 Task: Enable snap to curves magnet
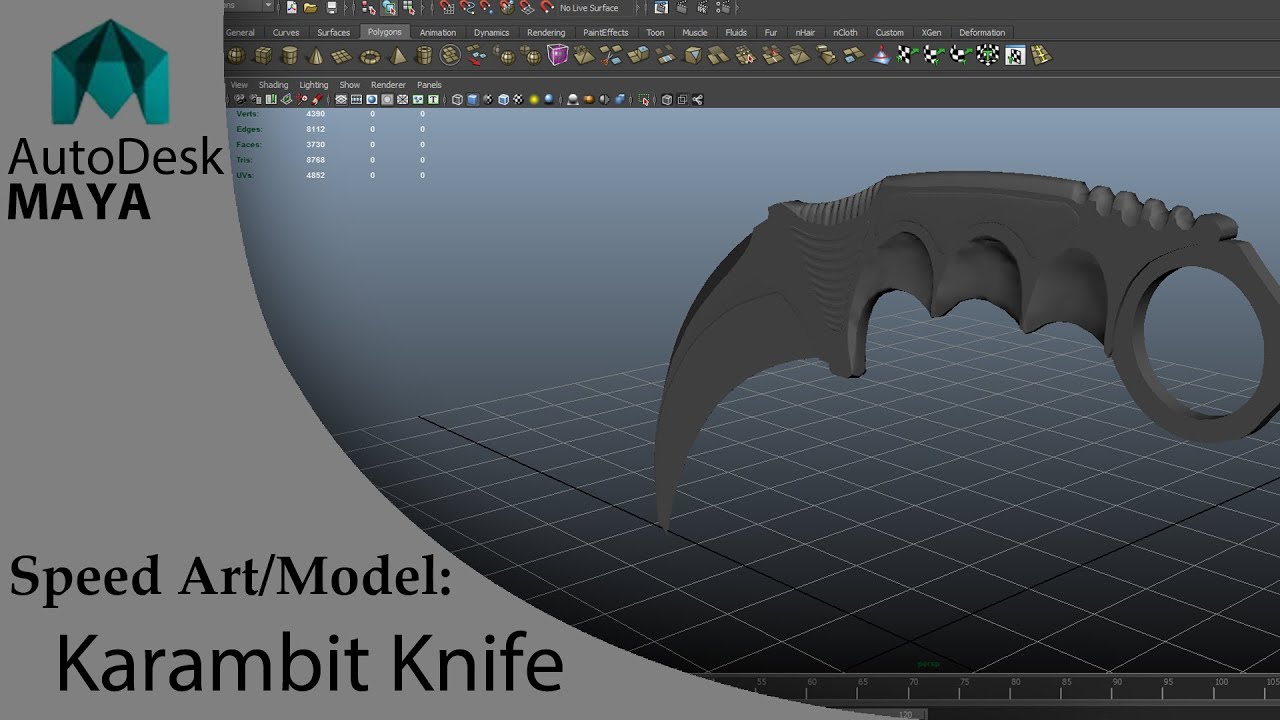coord(467,7)
